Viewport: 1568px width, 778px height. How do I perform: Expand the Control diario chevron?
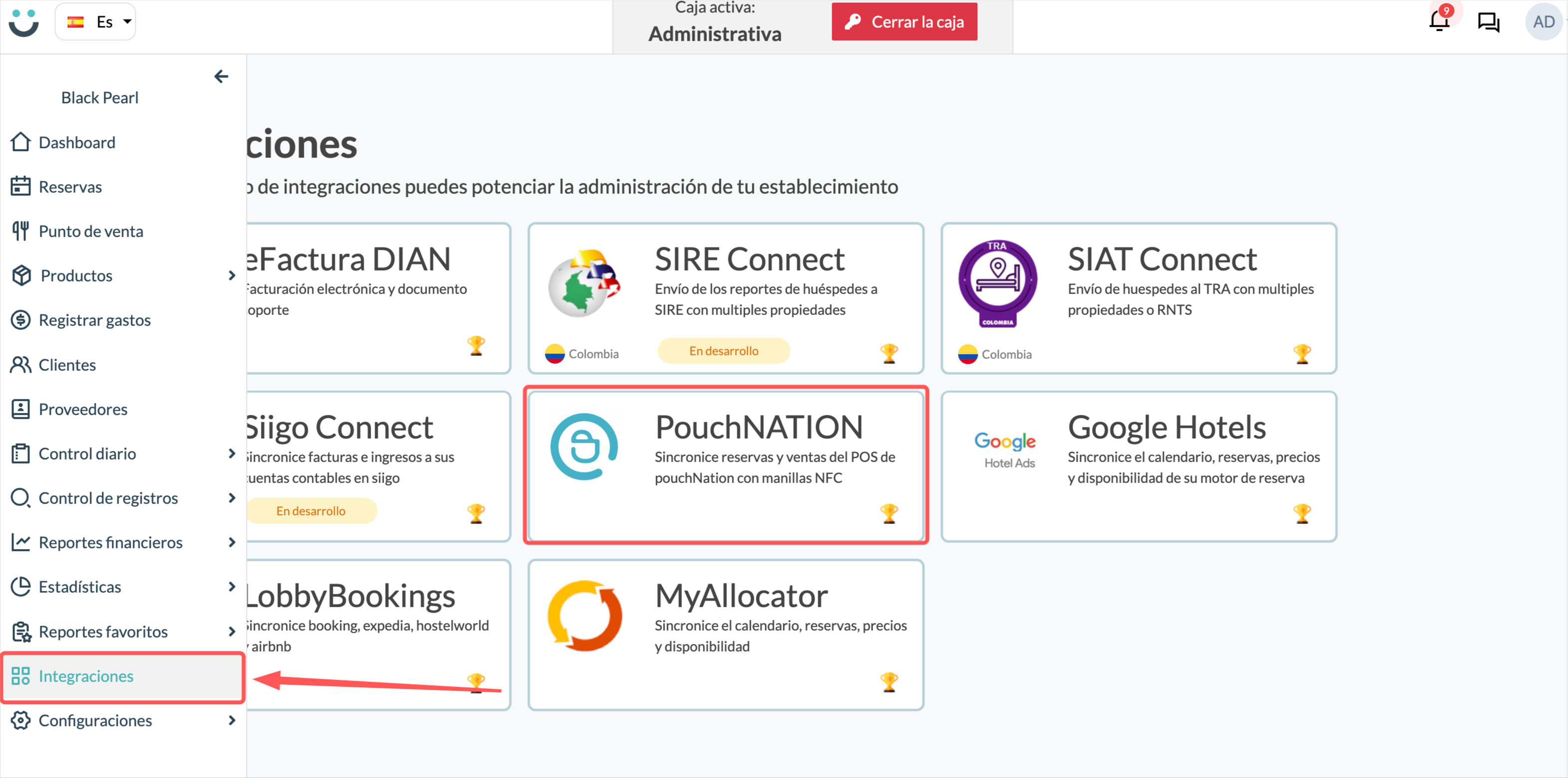pyautogui.click(x=231, y=453)
